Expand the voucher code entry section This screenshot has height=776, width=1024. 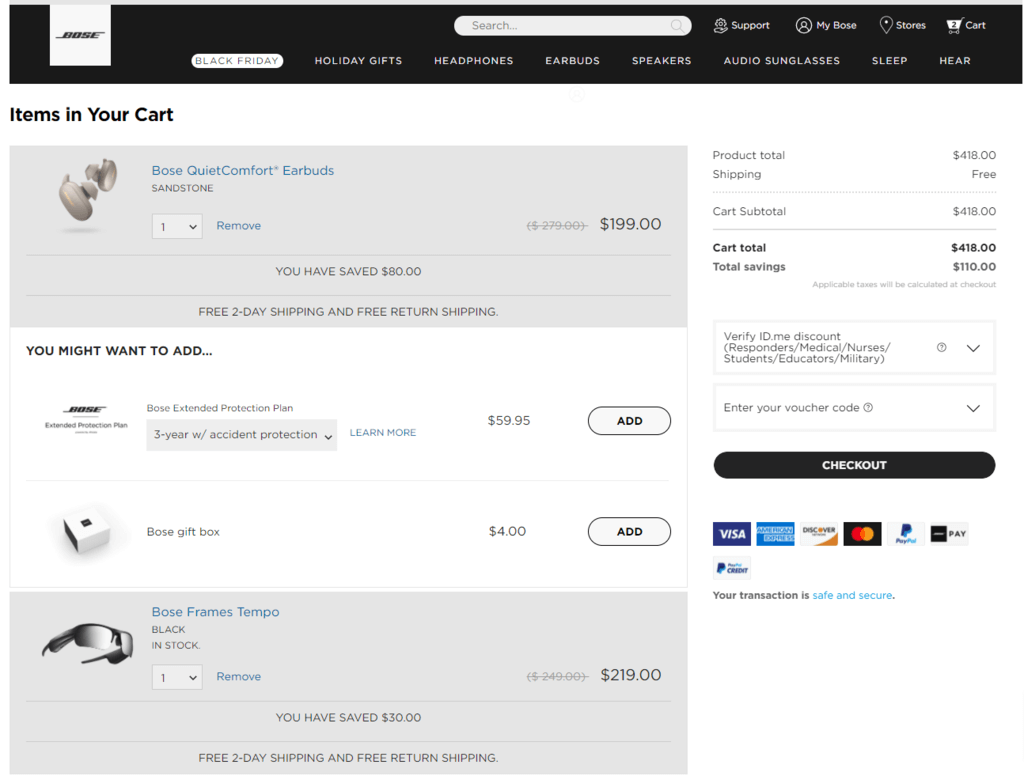click(973, 408)
